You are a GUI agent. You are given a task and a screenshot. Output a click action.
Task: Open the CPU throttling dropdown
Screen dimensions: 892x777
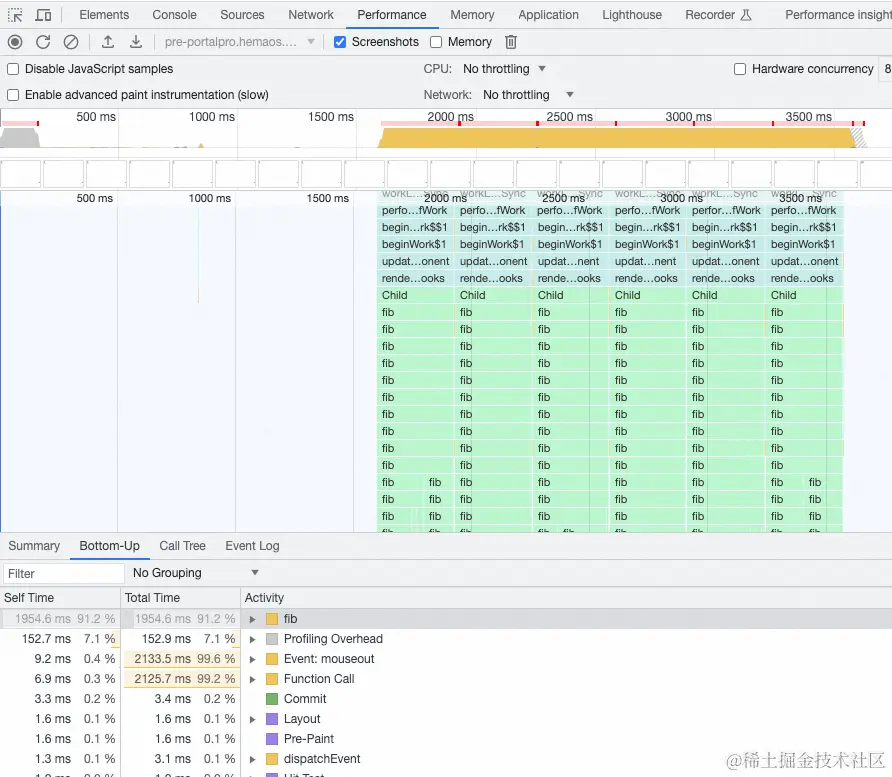tap(504, 69)
